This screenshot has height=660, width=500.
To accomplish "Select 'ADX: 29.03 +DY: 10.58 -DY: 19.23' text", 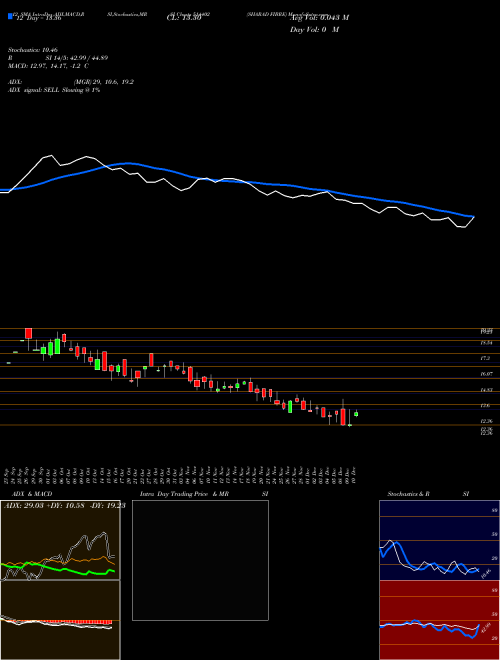I will pos(65,506).
